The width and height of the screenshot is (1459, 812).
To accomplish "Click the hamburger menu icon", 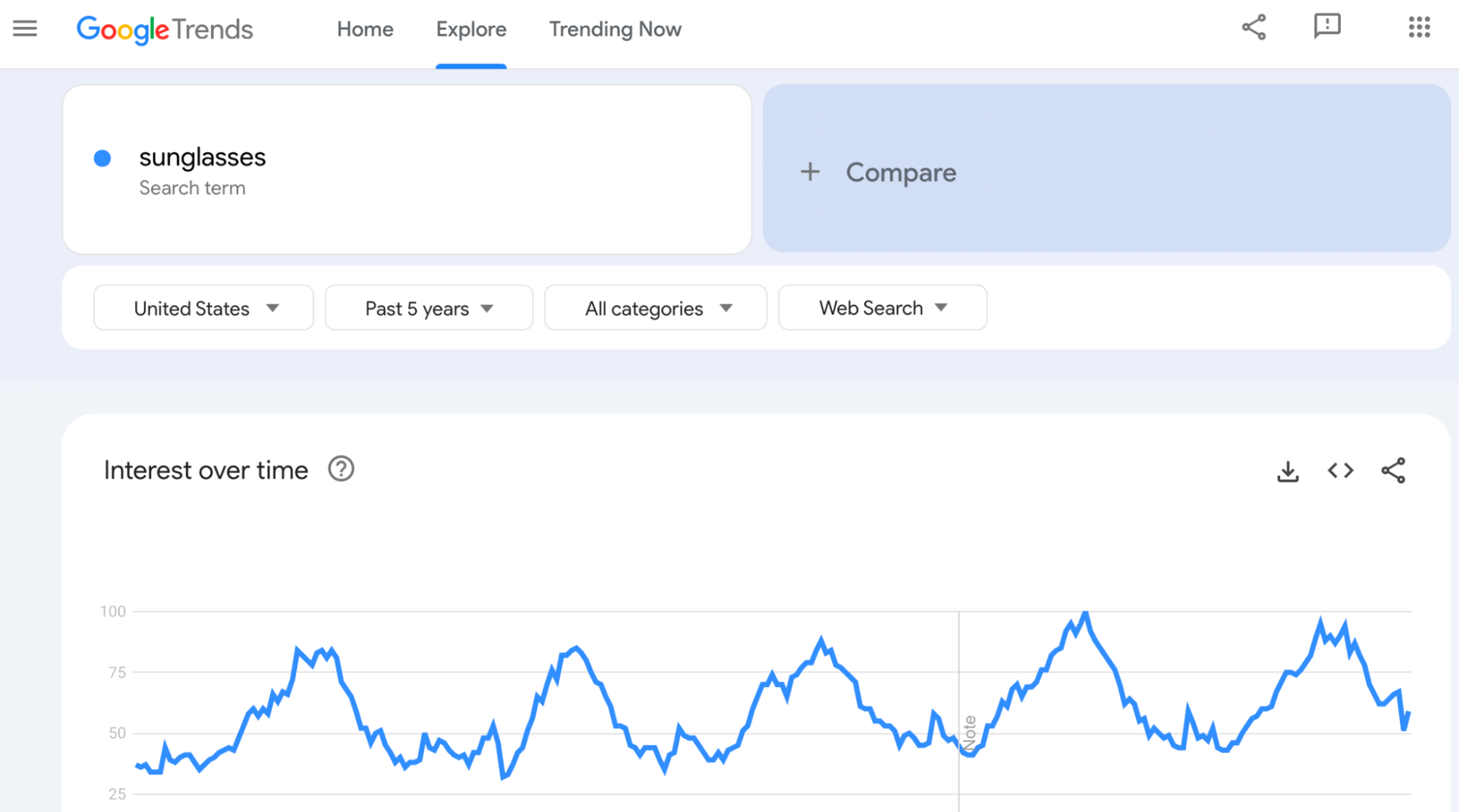I will [25, 28].
